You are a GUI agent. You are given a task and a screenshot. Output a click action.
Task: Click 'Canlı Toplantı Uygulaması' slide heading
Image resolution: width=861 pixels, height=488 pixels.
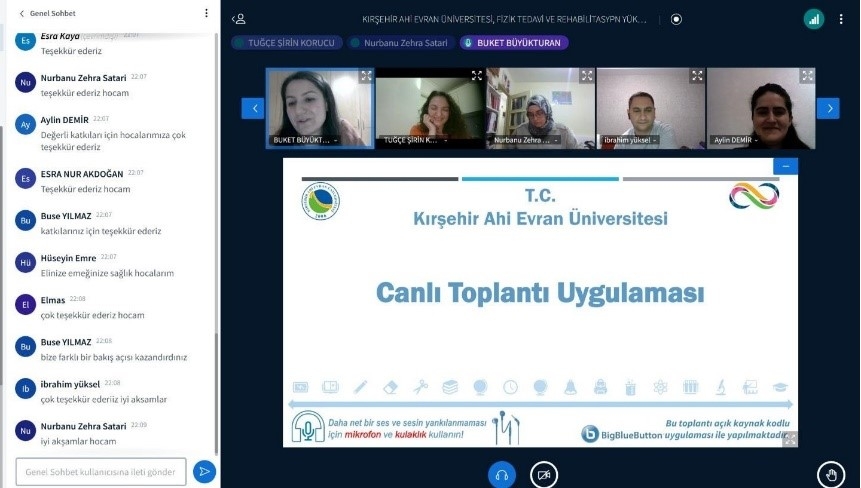[x=540, y=293]
